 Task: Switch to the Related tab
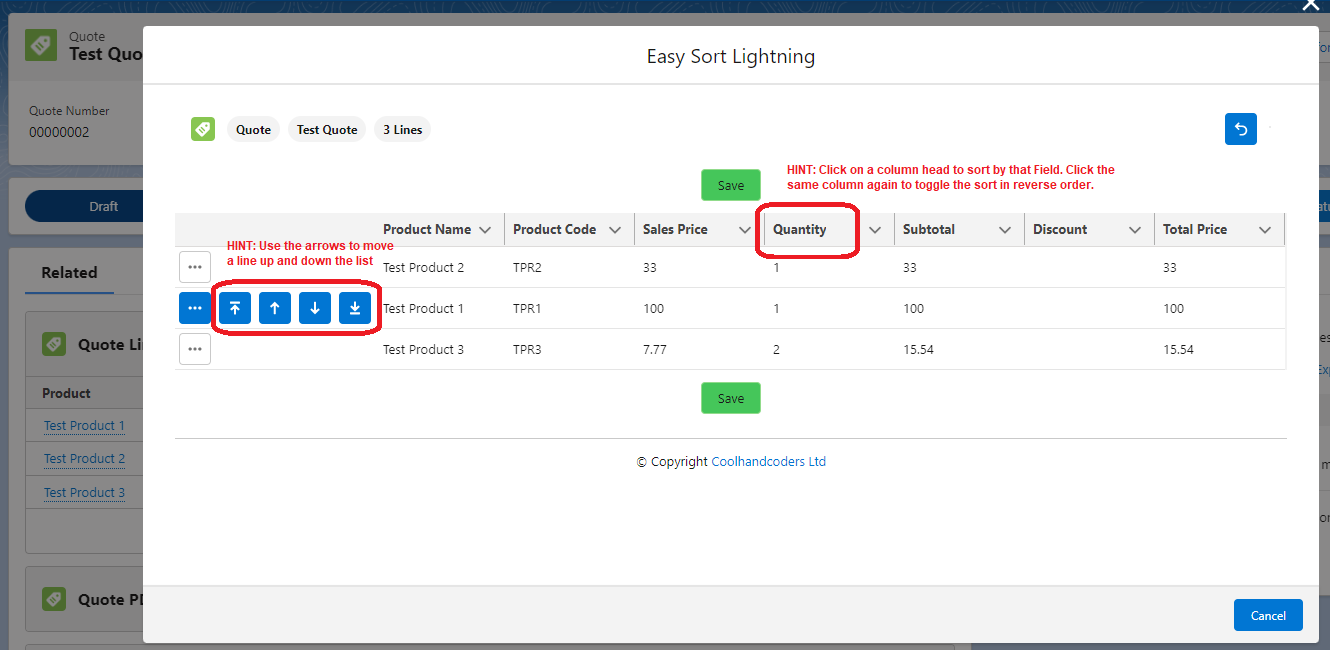(69, 272)
